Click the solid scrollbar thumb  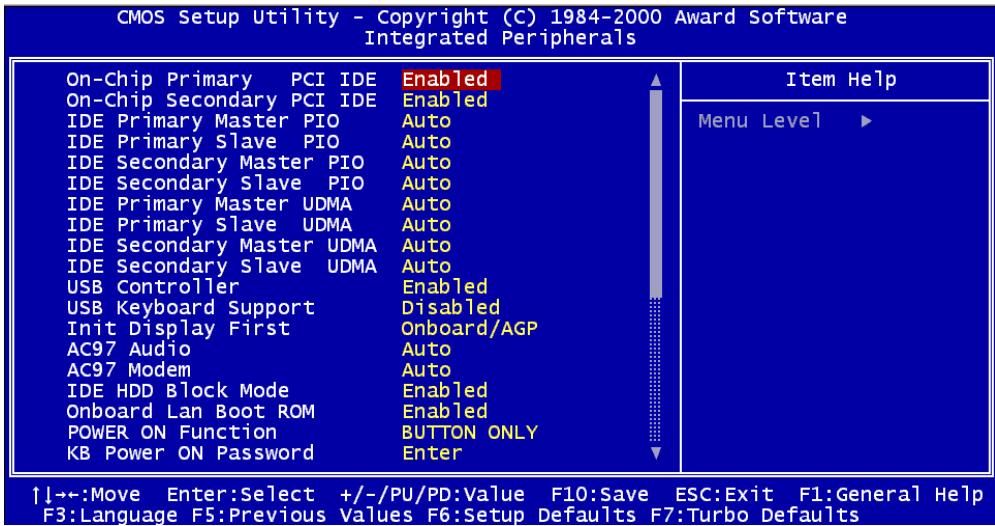(x=656, y=194)
